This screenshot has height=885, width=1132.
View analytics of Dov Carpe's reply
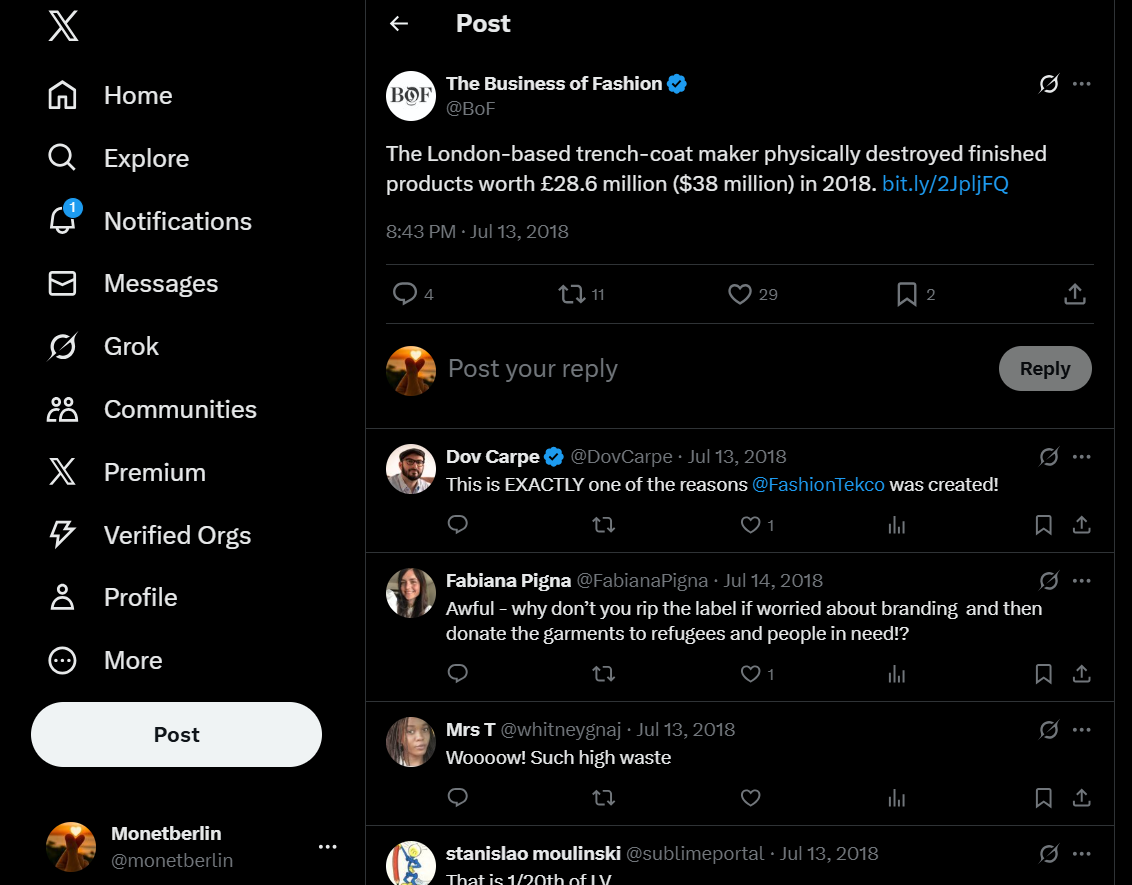(896, 525)
